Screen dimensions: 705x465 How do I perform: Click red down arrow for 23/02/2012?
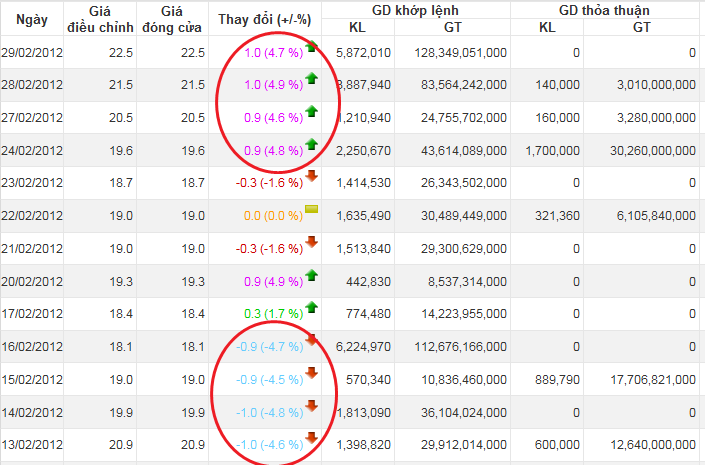pos(312,176)
